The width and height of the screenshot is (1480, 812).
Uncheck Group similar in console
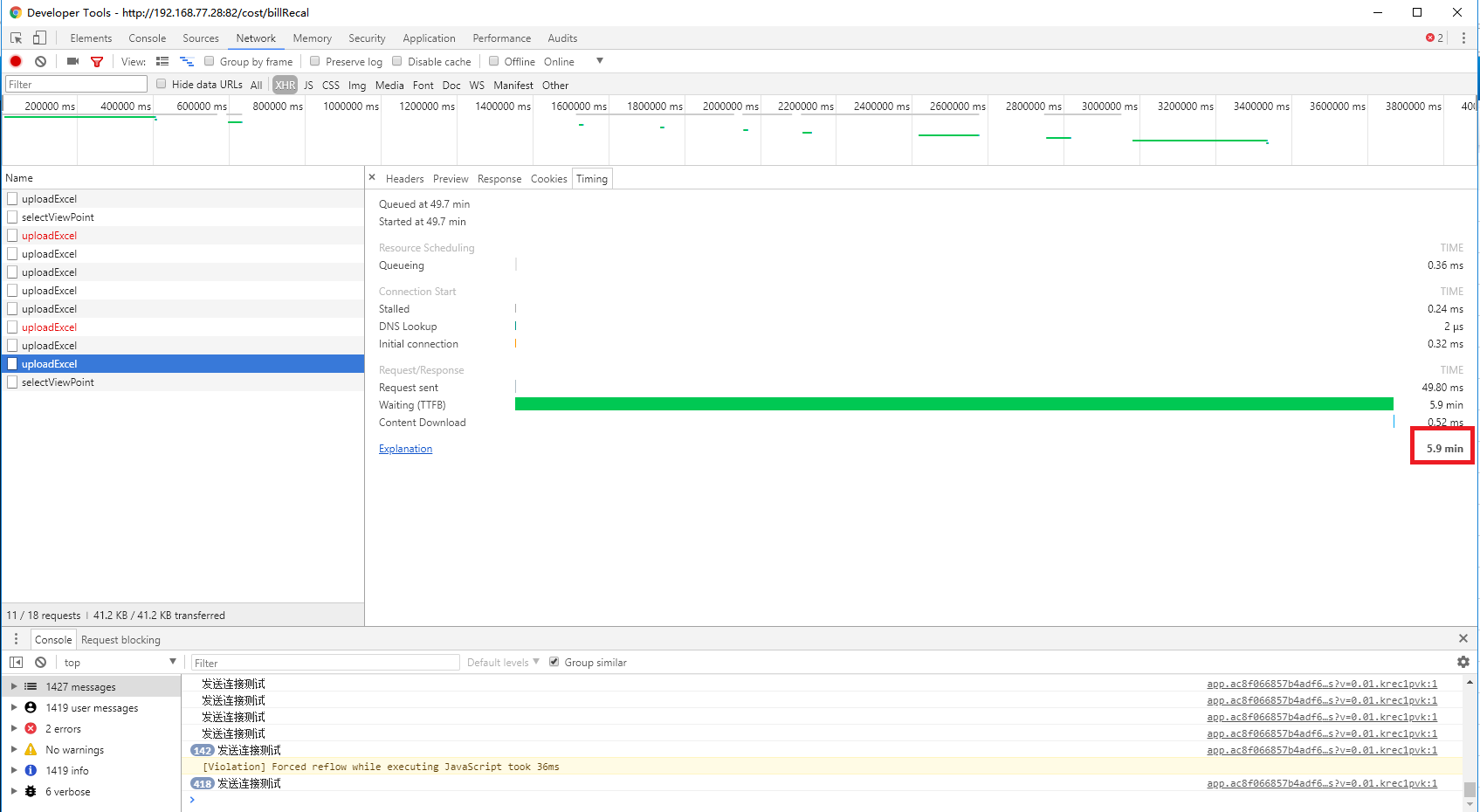point(554,662)
